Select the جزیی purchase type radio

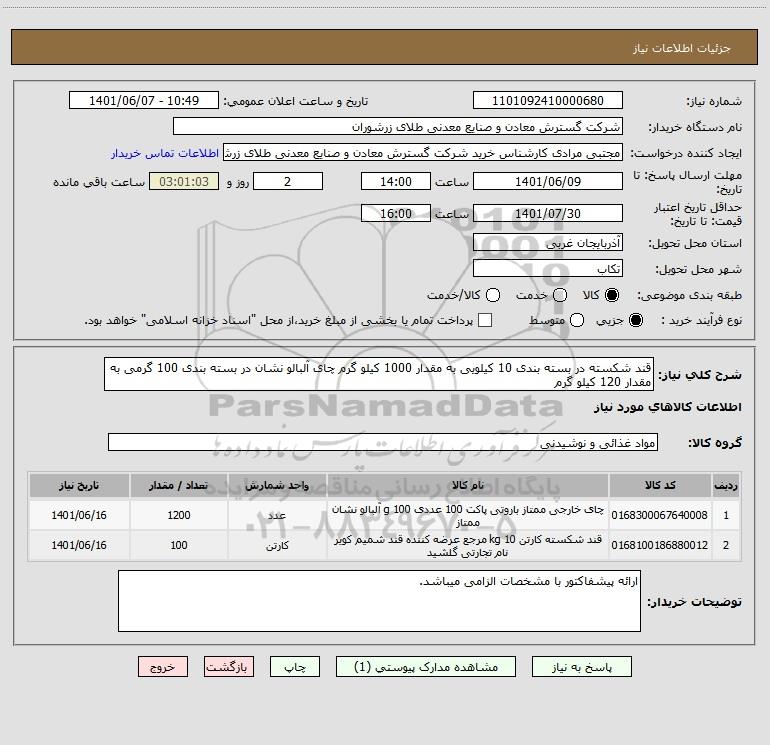click(636, 320)
